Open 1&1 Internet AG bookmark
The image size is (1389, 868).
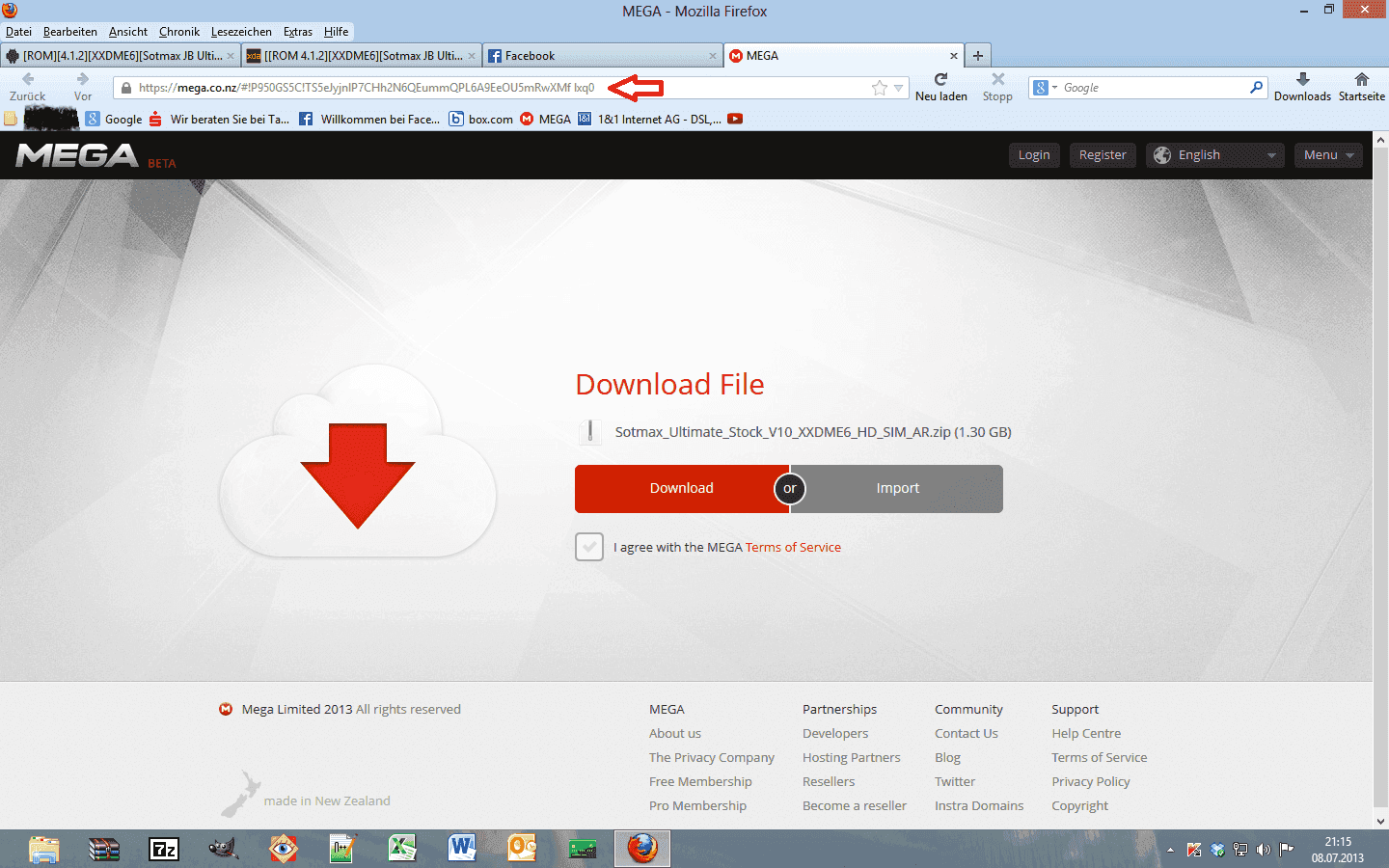tap(650, 120)
